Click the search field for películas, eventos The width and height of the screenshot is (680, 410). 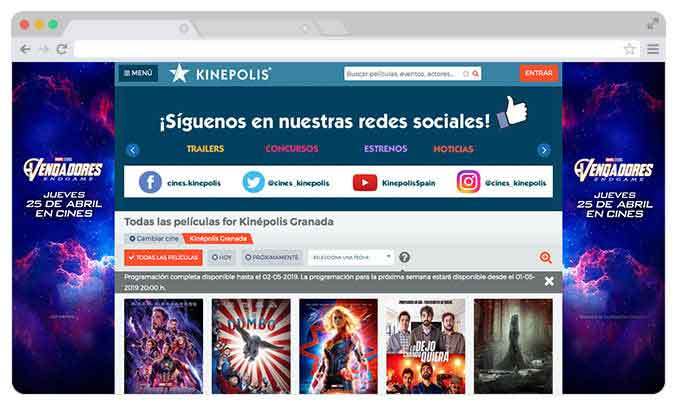click(404, 74)
